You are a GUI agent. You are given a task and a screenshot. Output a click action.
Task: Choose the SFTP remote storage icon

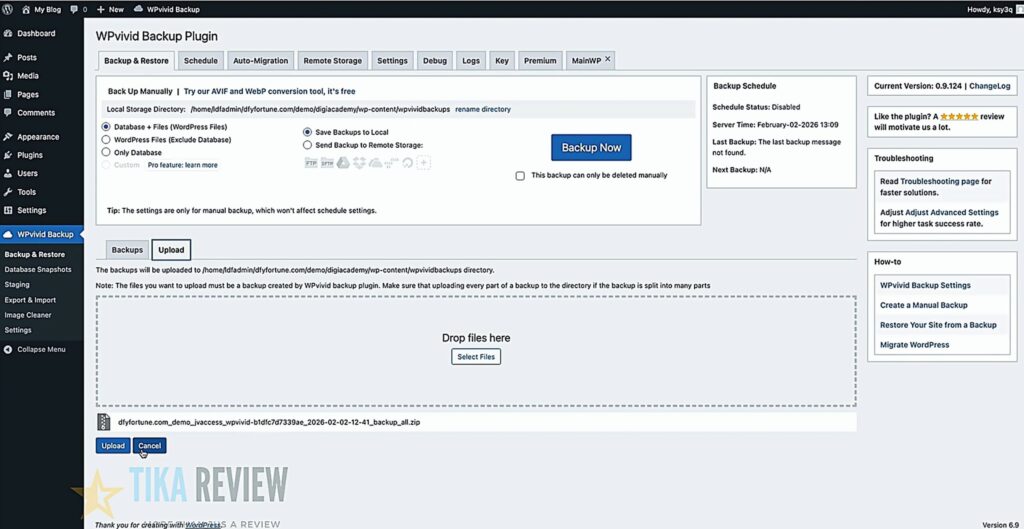[327, 163]
